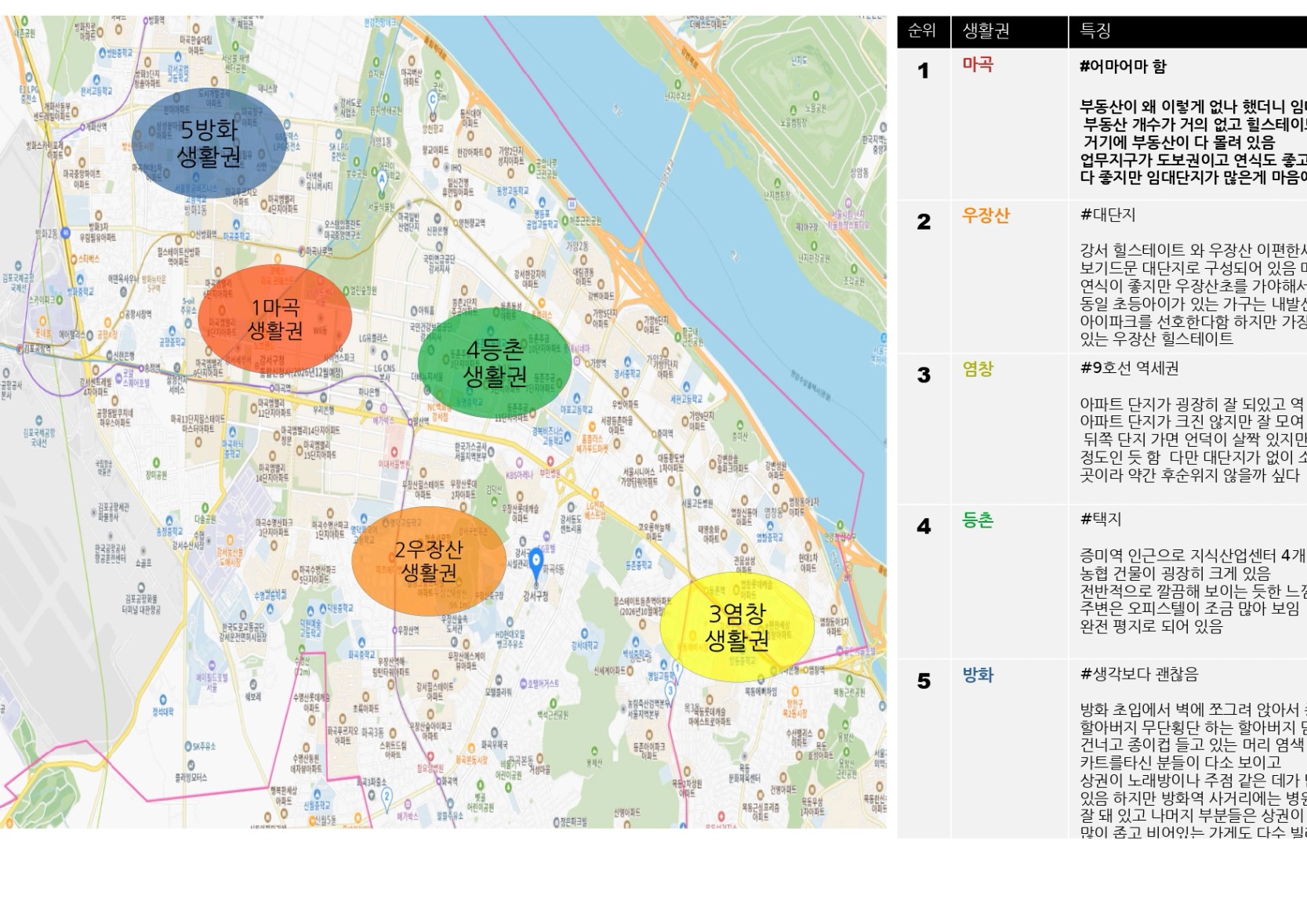Select the orange 2우장산 생활권 ellipse
The height and width of the screenshot is (924, 1307).
(429, 561)
